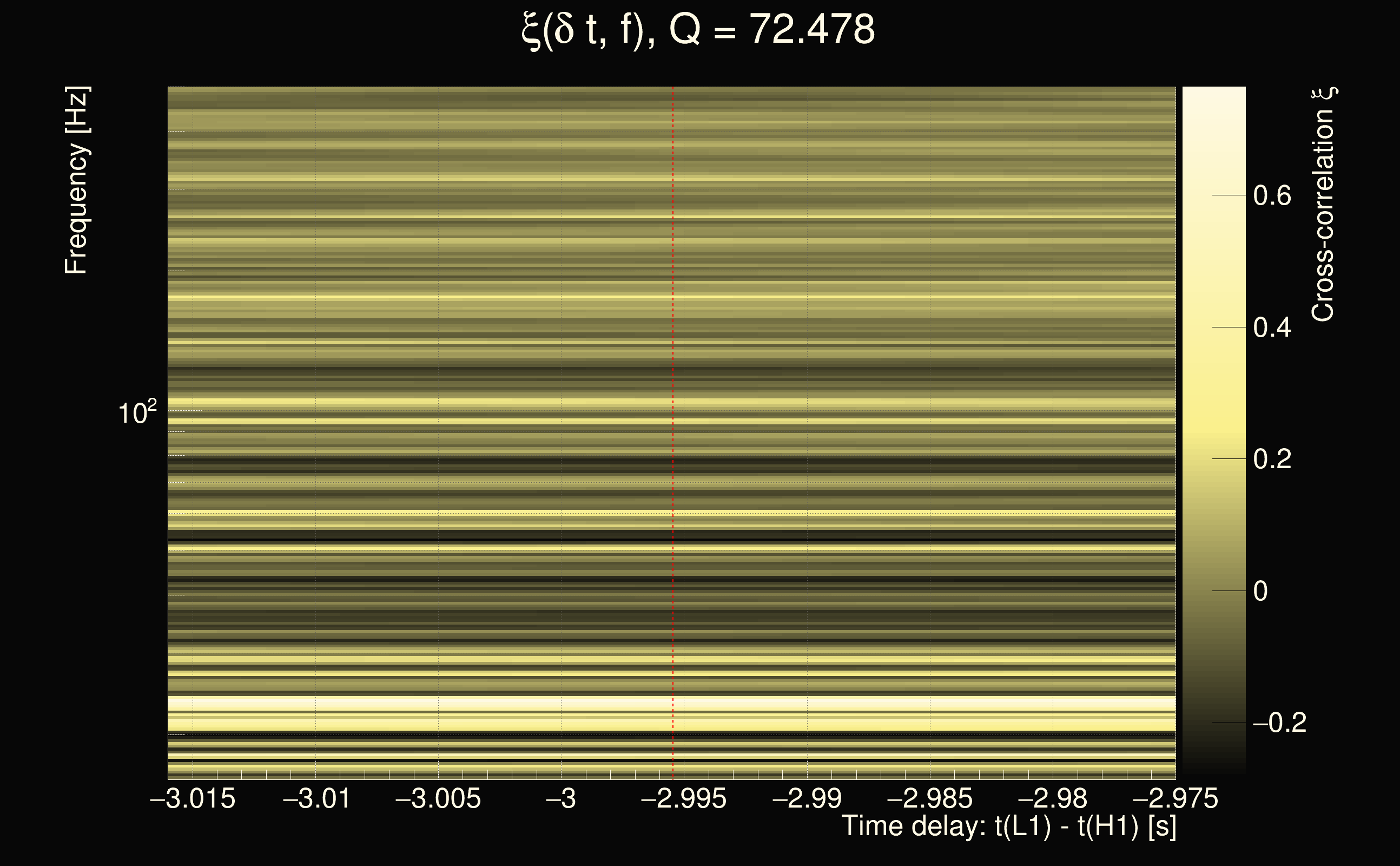Click the plot title showing Q = 72.478
The height and width of the screenshot is (866, 1400).
(x=698, y=30)
